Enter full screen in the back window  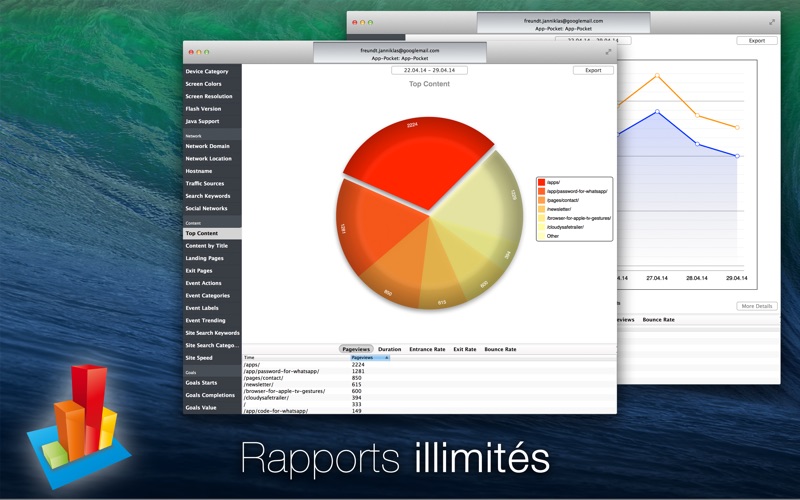772,22
